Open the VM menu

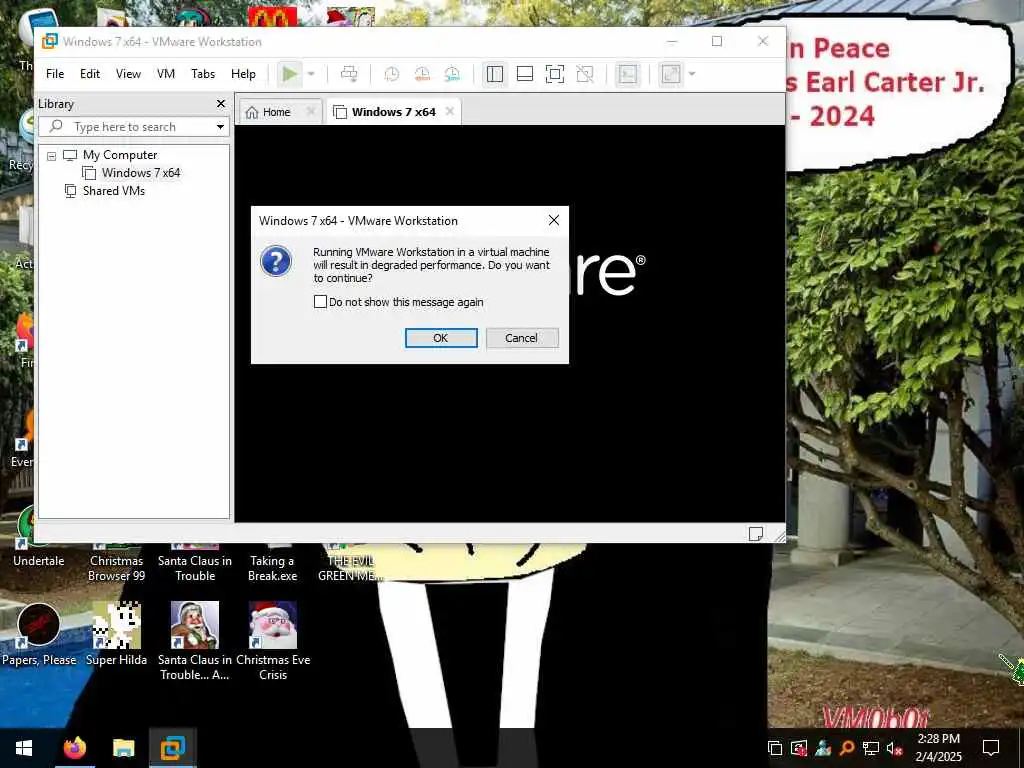point(166,74)
